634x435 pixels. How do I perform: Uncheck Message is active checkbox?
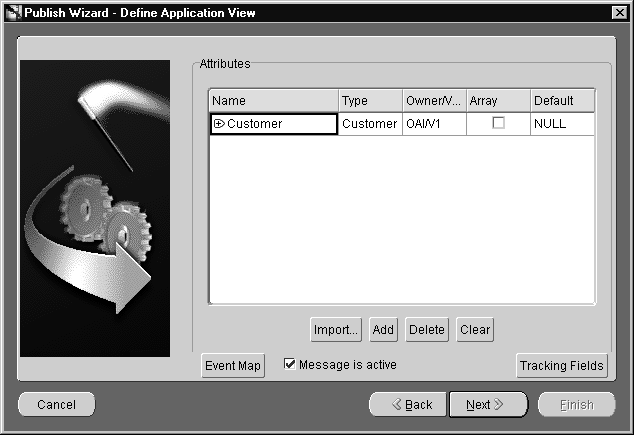click(290, 364)
